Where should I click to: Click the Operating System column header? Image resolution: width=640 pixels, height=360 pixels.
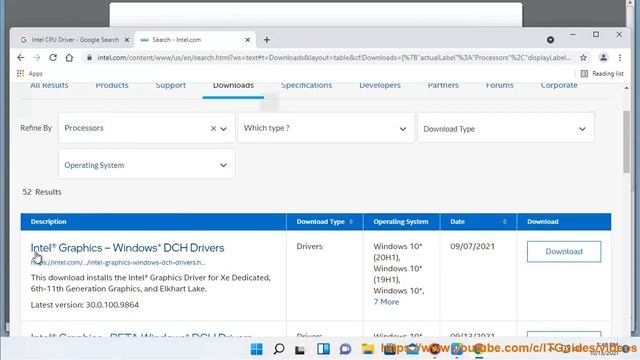click(x=401, y=222)
